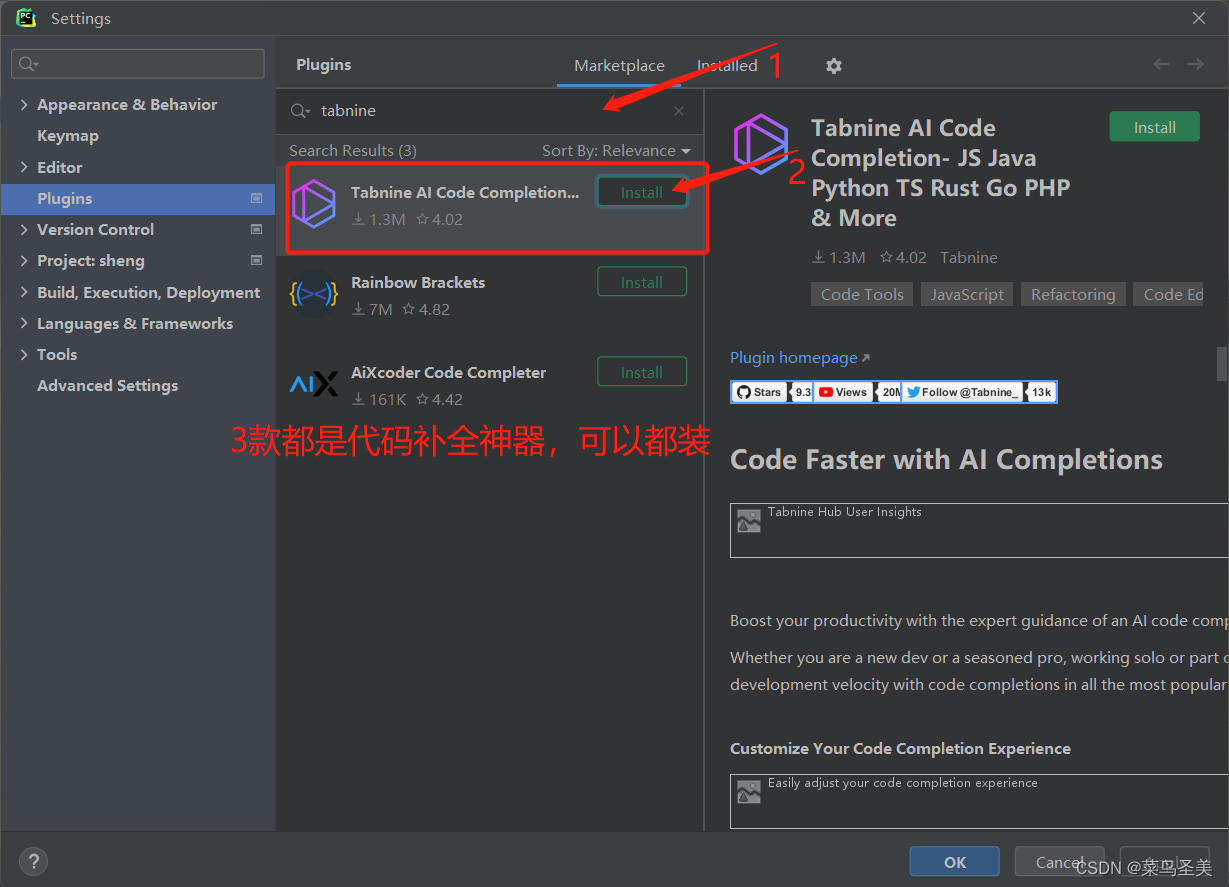Open the Twitter Follow @Tabnine_ badge
The image size is (1229, 887).
click(x=979, y=392)
